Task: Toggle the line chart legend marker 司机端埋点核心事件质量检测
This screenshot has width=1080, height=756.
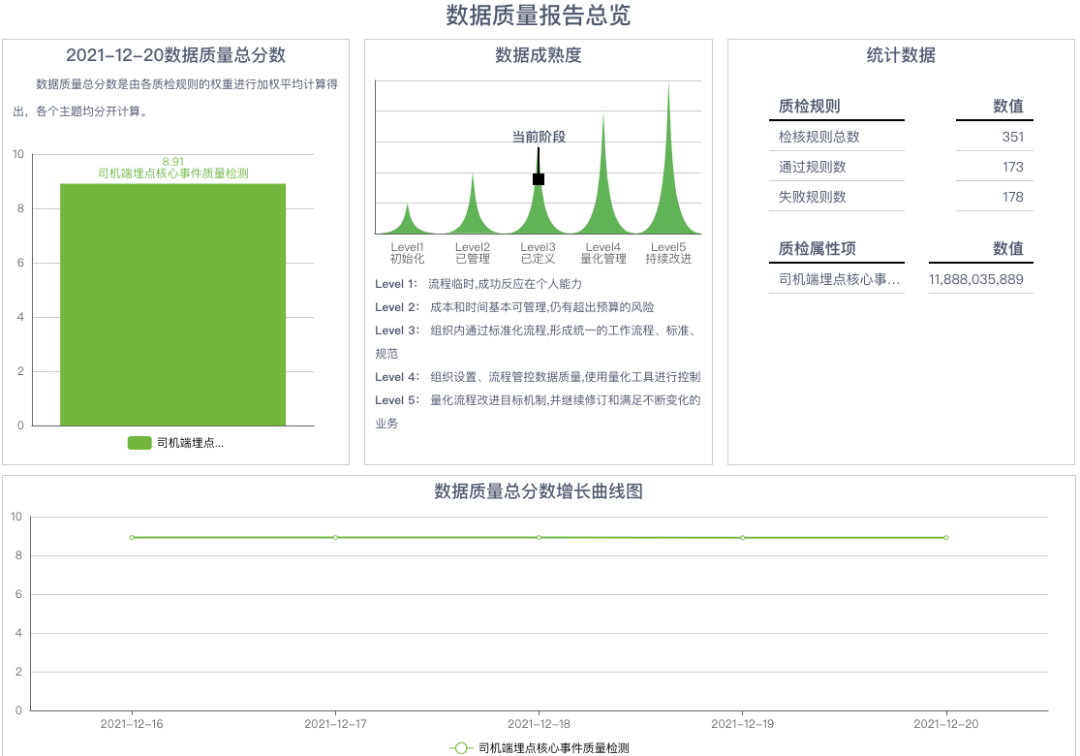Action: 460,748
